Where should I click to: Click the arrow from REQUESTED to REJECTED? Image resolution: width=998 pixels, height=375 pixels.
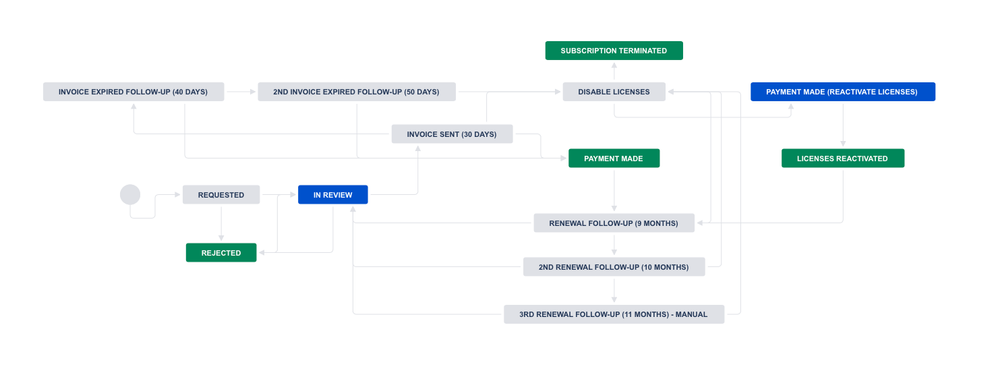pyautogui.click(x=221, y=223)
